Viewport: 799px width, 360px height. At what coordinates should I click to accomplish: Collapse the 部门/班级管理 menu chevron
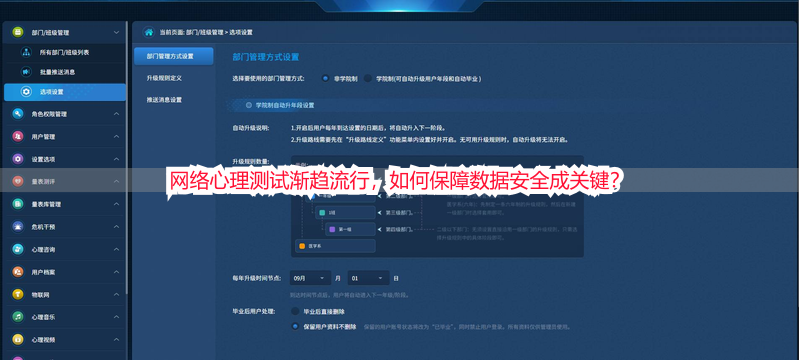(116, 32)
